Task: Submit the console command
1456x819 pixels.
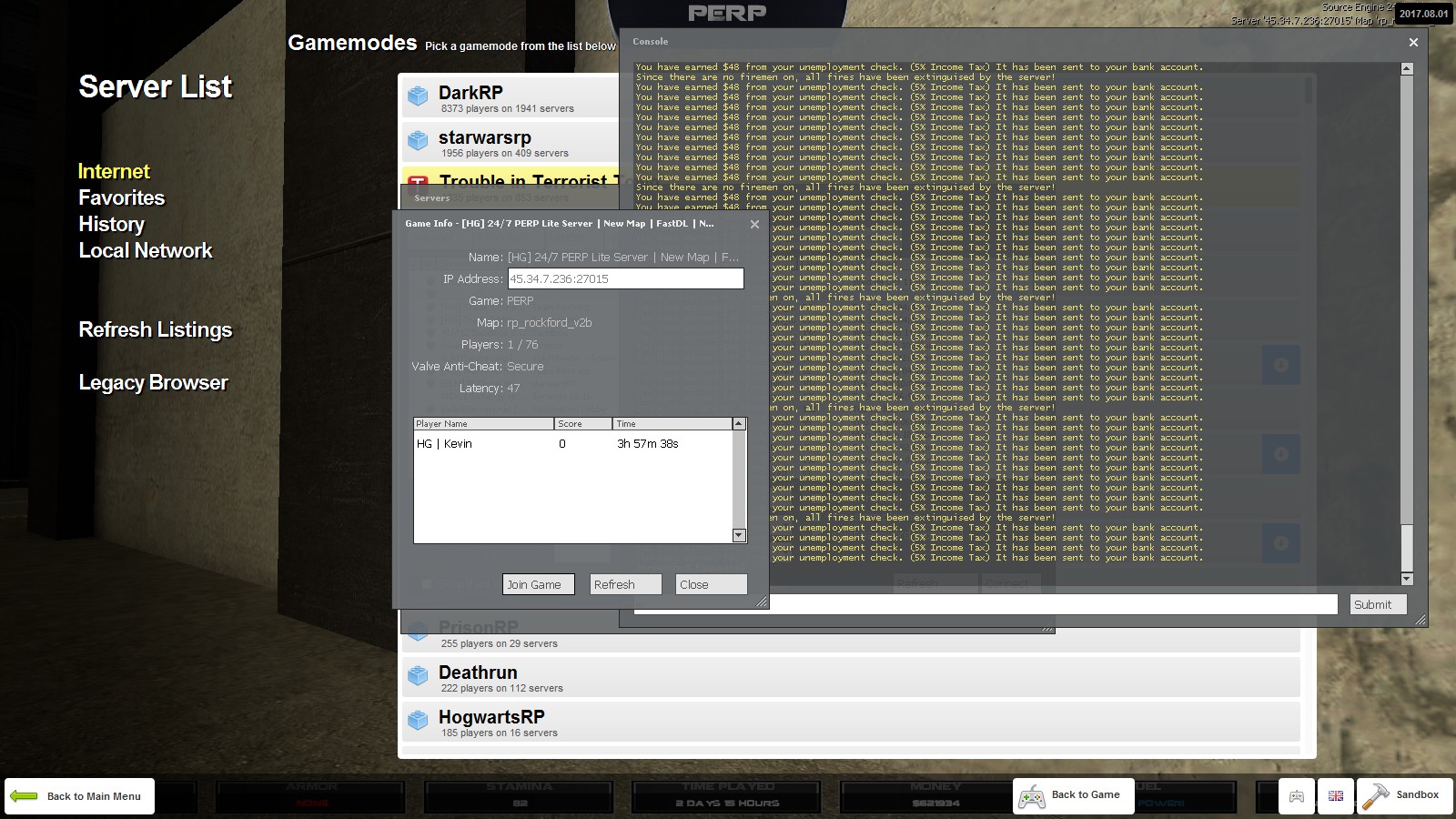Action: (1378, 604)
